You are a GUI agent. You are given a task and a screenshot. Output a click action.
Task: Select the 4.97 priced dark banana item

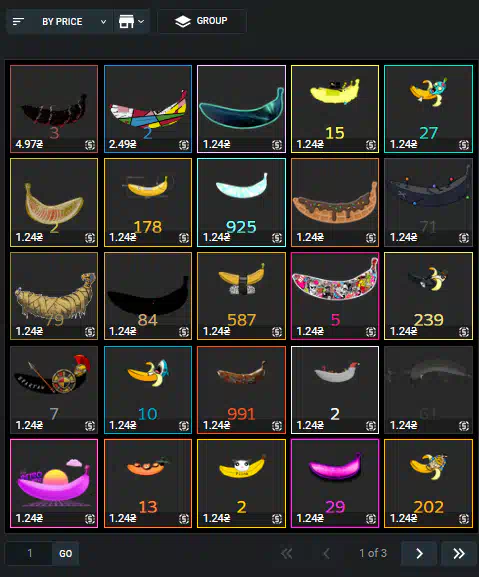coord(54,109)
